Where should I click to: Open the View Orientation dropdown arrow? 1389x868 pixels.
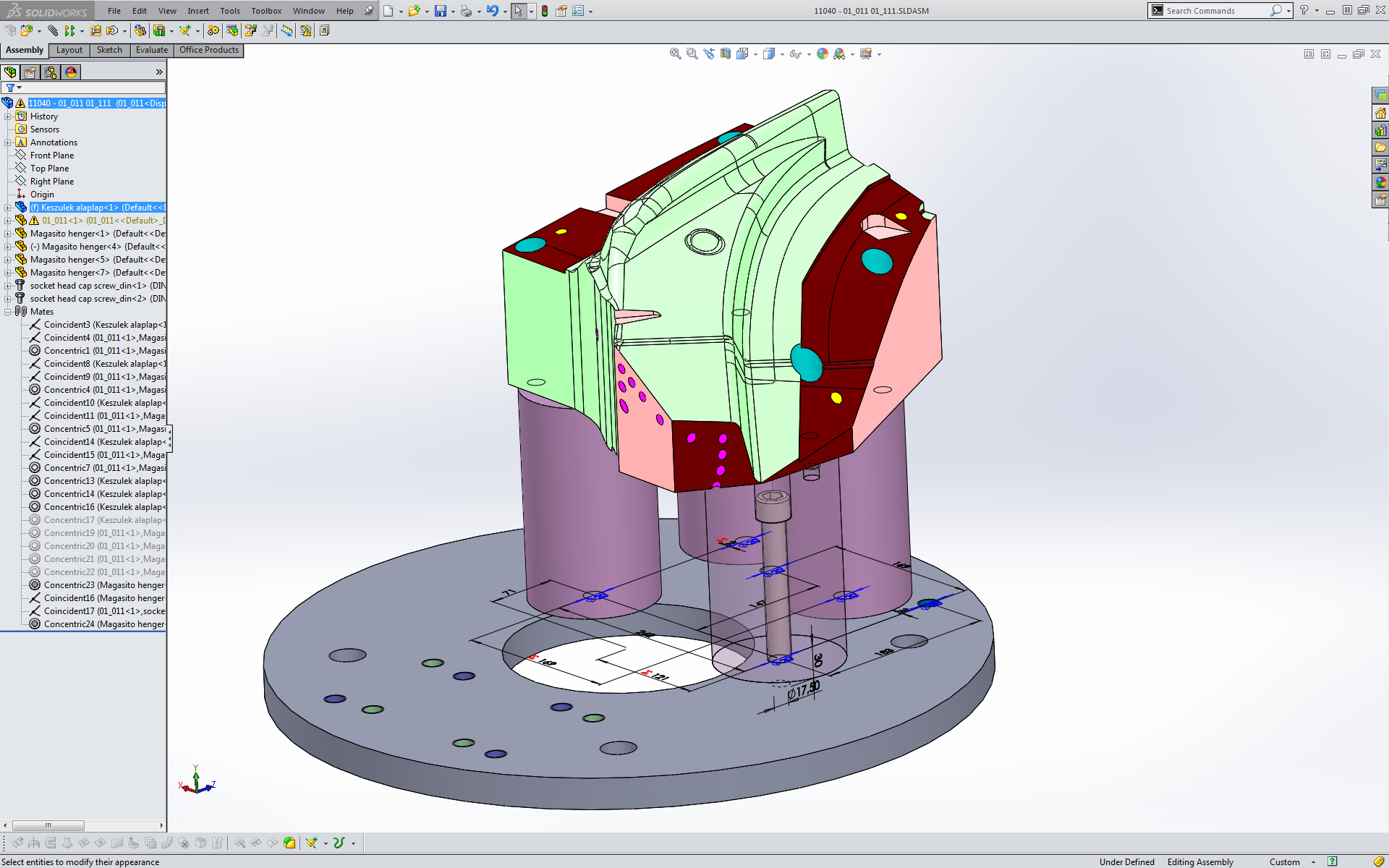755,54
